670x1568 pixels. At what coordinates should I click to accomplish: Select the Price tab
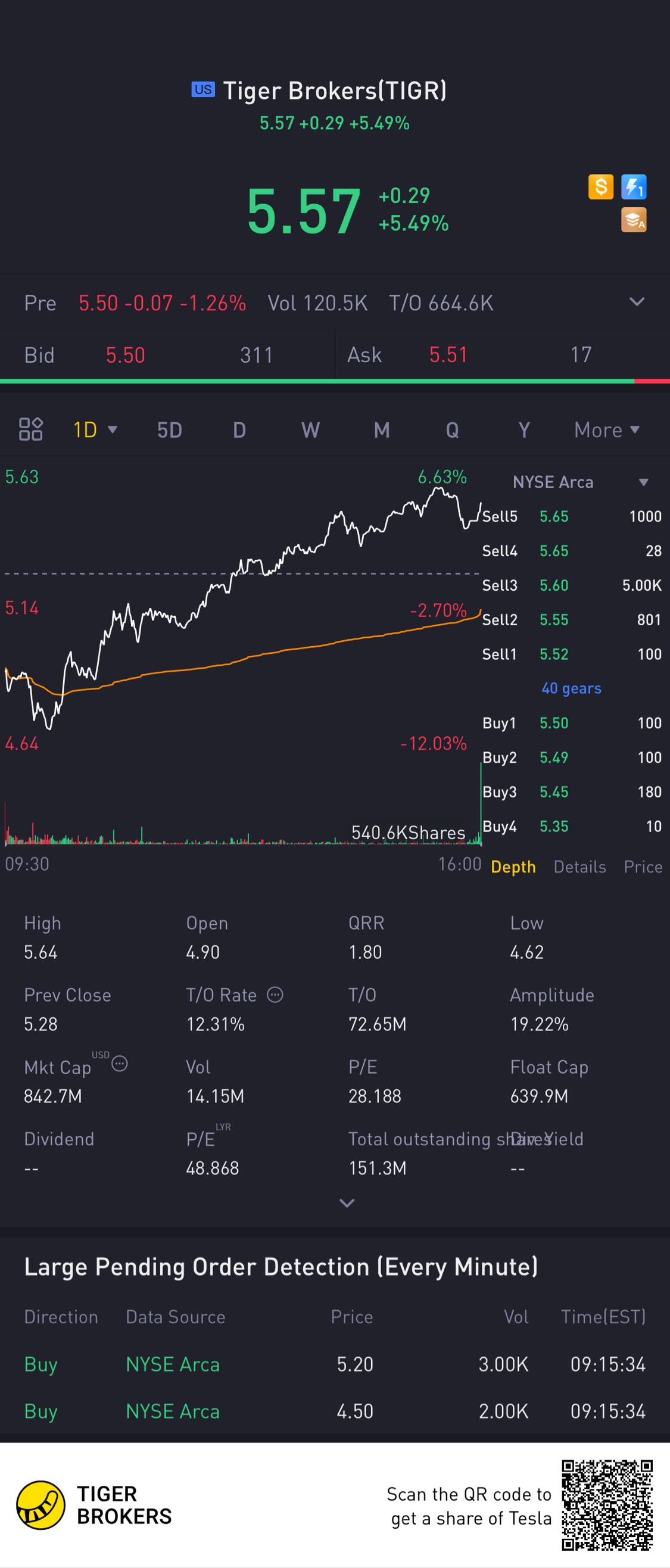coord(643,867)
